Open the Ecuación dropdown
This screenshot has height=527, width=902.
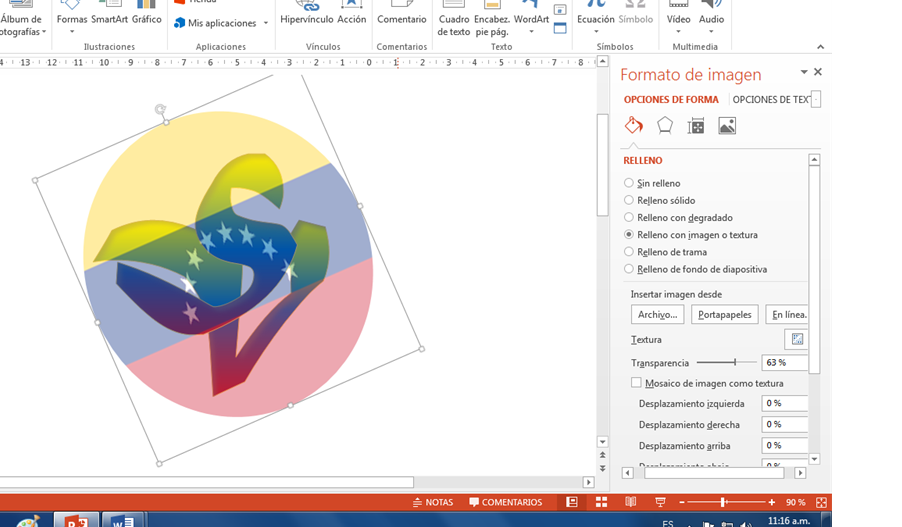pyautogui.click(x=596, y=32)
